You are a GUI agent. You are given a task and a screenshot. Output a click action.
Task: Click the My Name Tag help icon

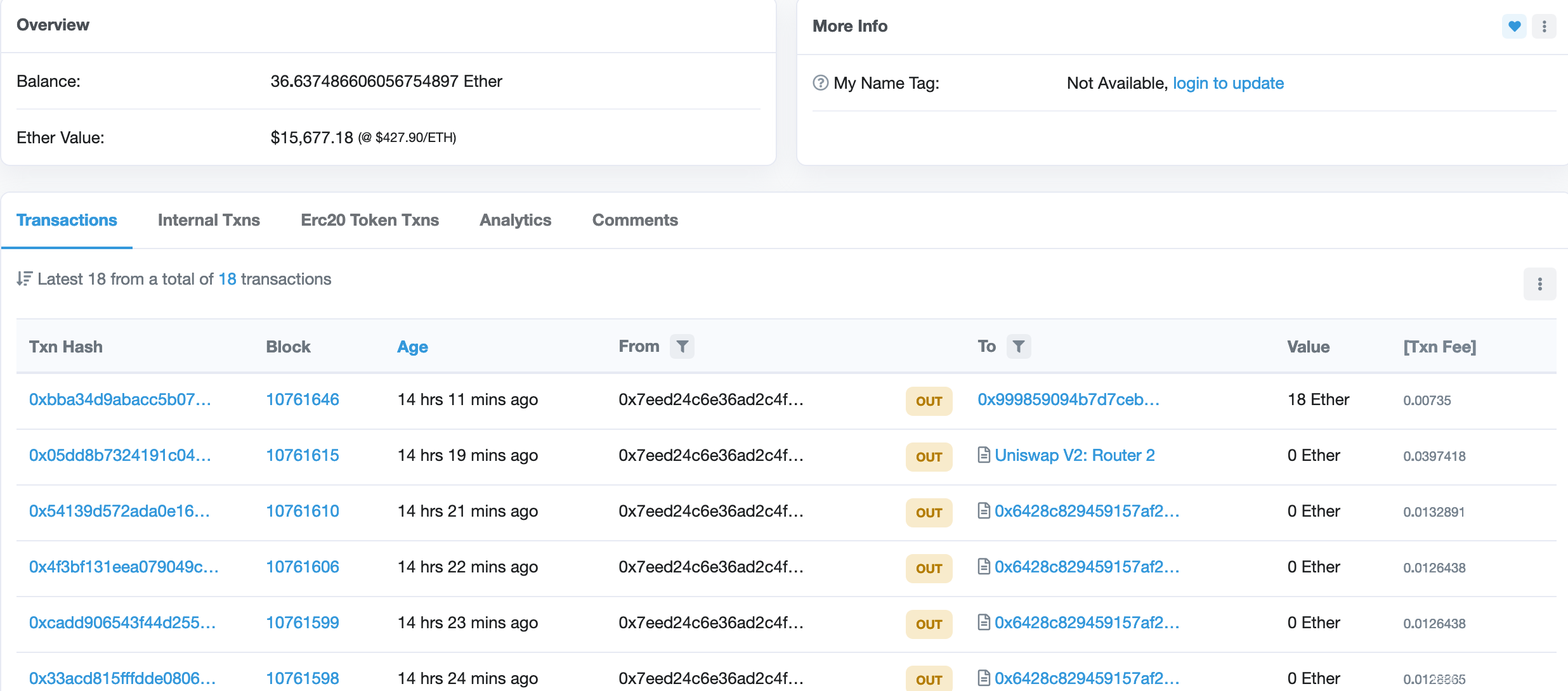click(820, 83)
